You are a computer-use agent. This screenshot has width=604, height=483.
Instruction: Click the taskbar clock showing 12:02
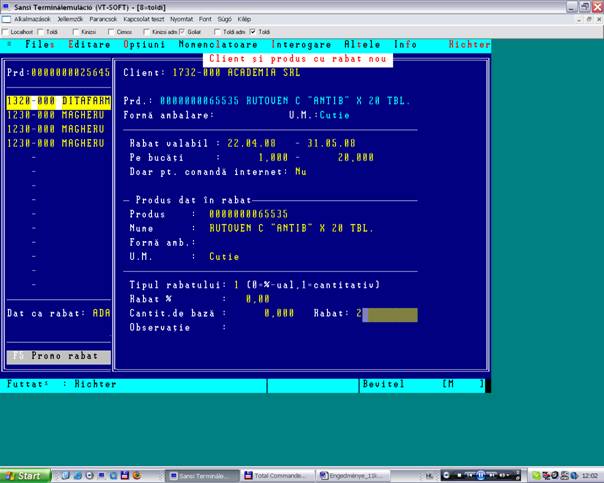pos(590,476)
